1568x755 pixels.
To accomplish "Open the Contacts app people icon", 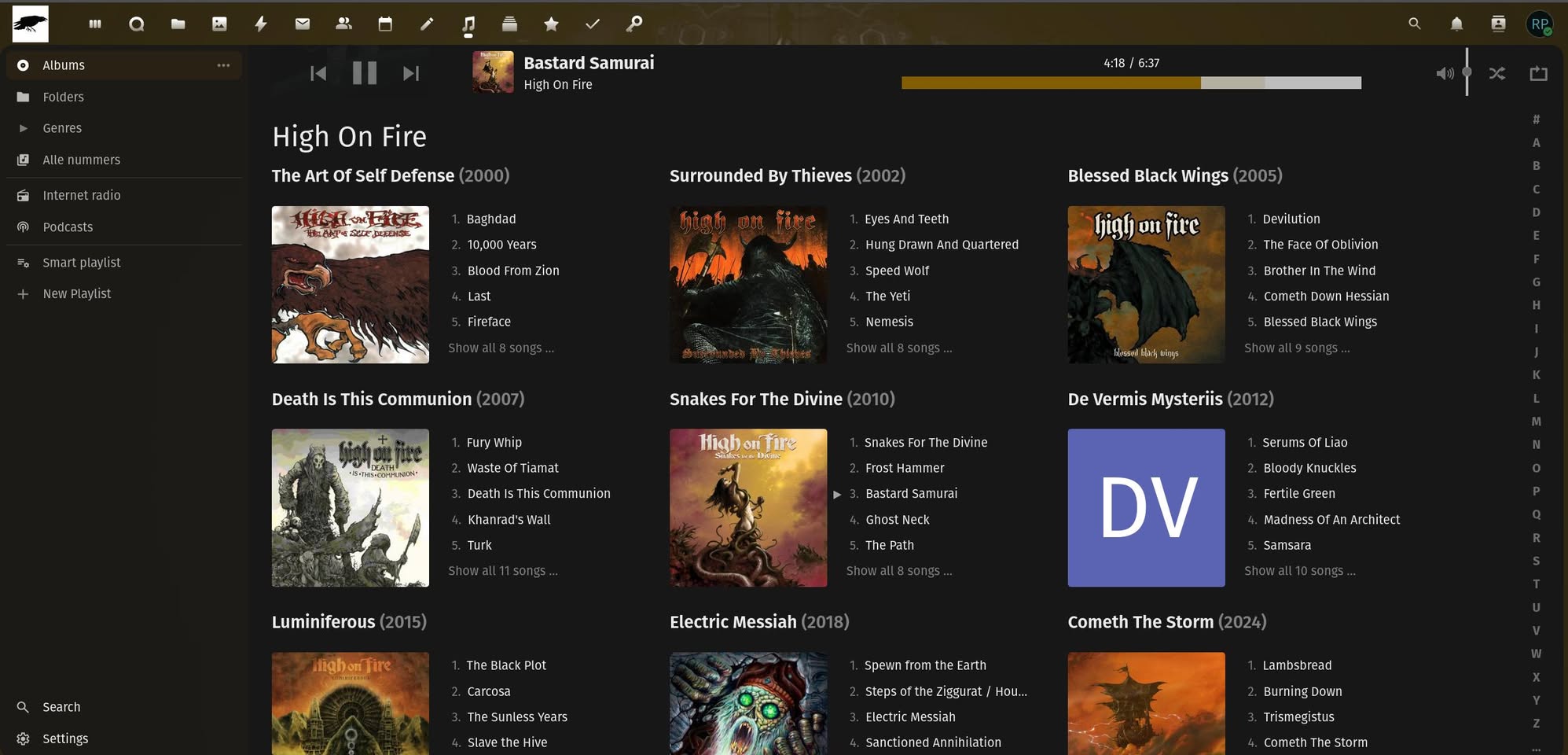I will coord(343,24).
